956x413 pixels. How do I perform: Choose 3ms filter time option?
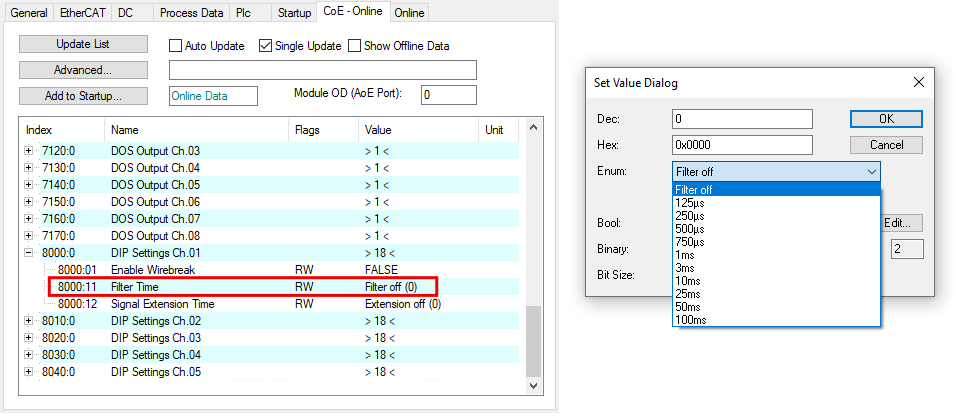pyautogui.click(x=777, y=268)
